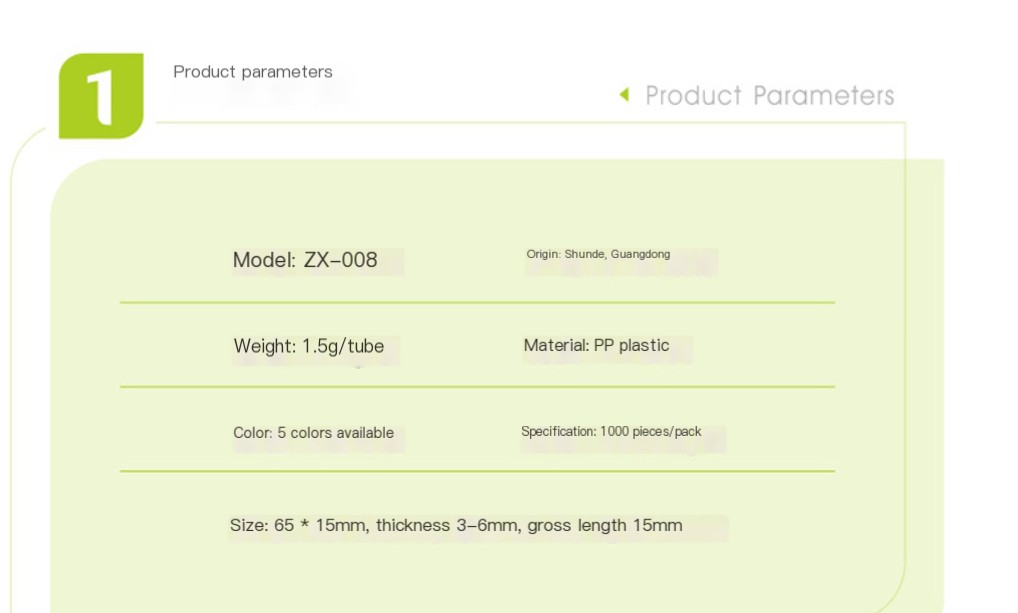The height and width of the screenshot is (613, 1018).
Task: Click the green triangle arrow beside the heading
Action: [x=624, y=95]
